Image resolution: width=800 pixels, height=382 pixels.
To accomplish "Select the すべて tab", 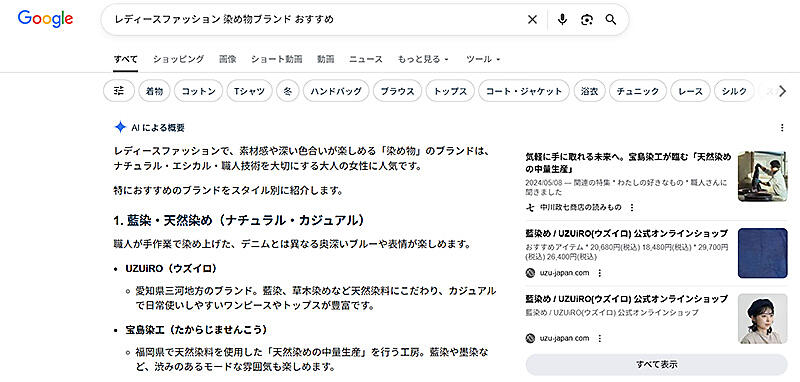I will (126, 59).
